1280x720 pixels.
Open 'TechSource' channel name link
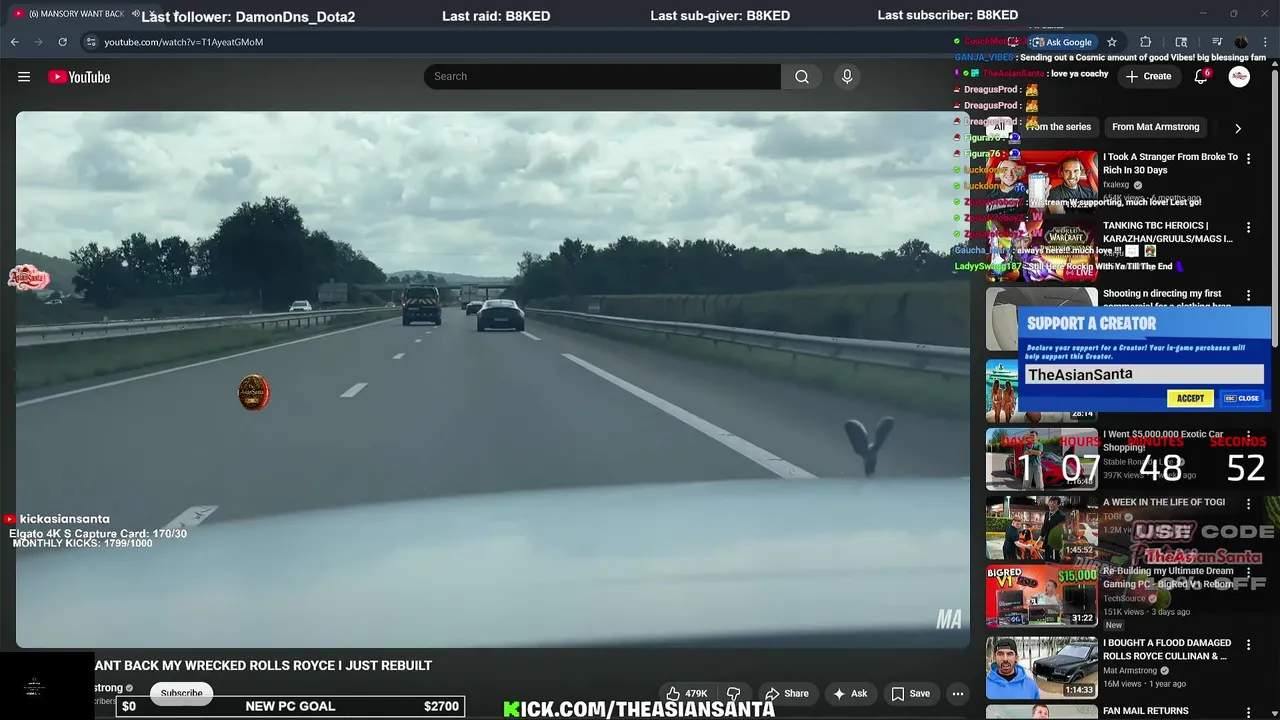(x=1125, y=598)
